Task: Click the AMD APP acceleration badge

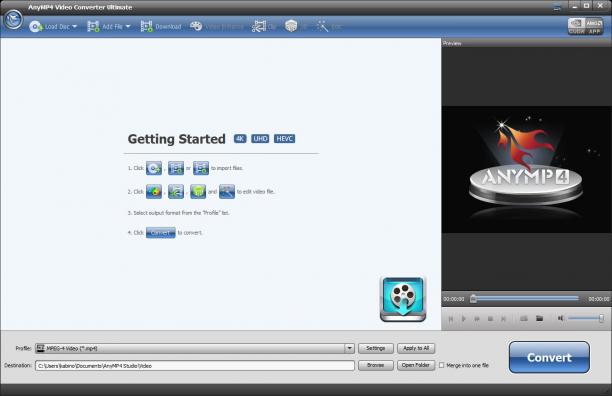Action: click(x=594, y=26)
